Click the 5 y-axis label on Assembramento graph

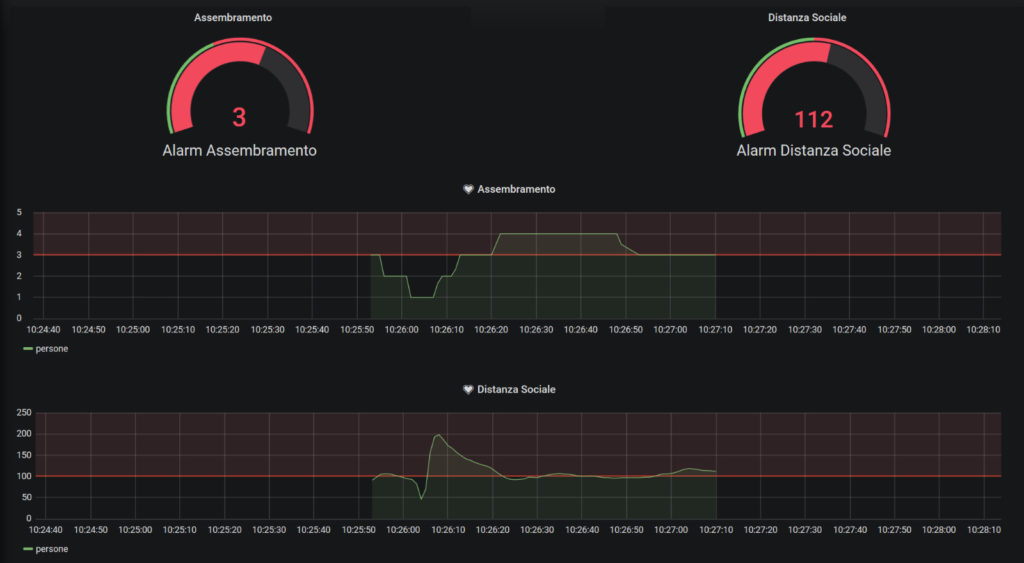(20, 212)
